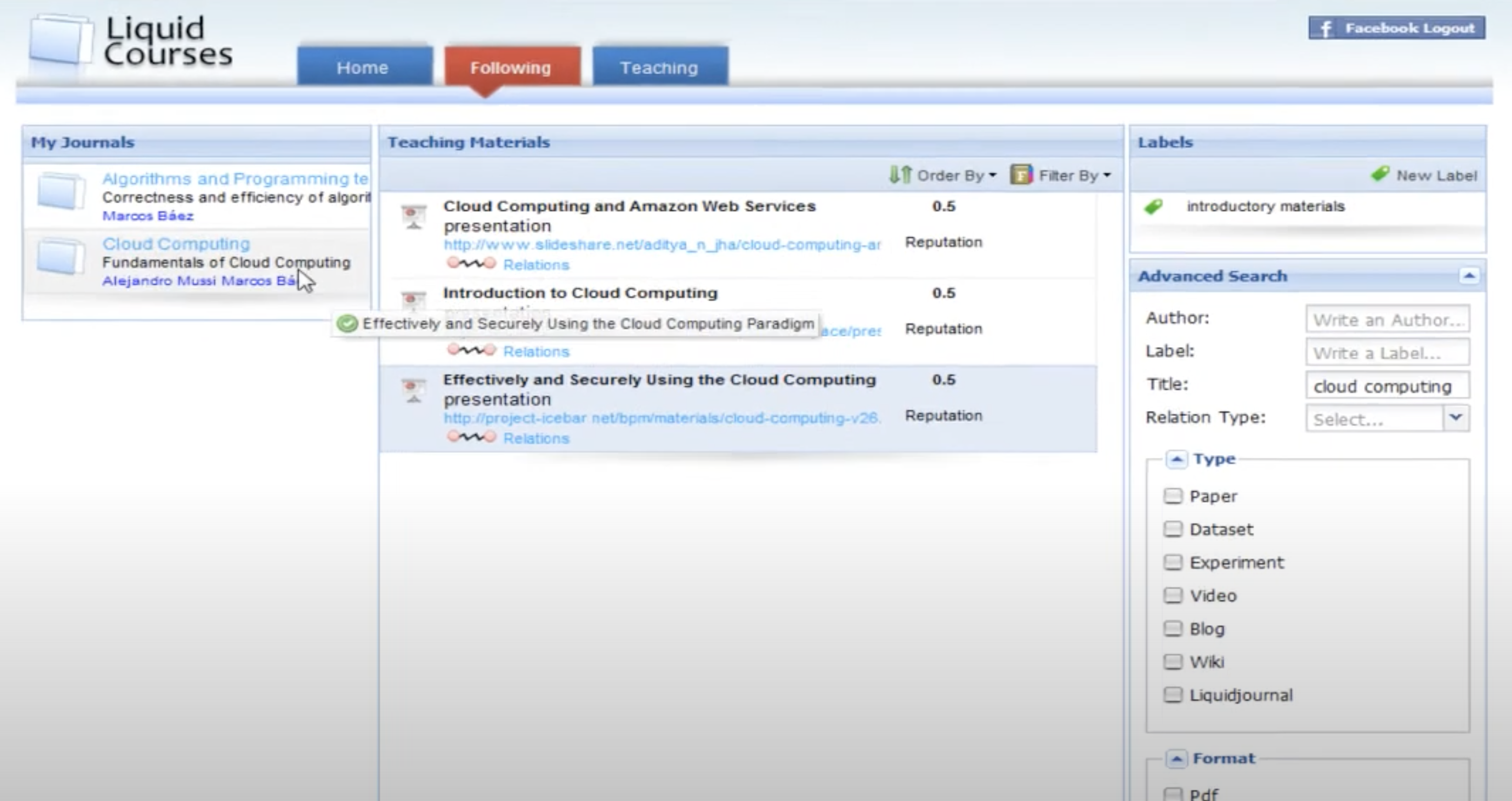This screenshot has height=801, width=1512.
Task: Click the Filter By icon
Action: (x=1021, y=175)
